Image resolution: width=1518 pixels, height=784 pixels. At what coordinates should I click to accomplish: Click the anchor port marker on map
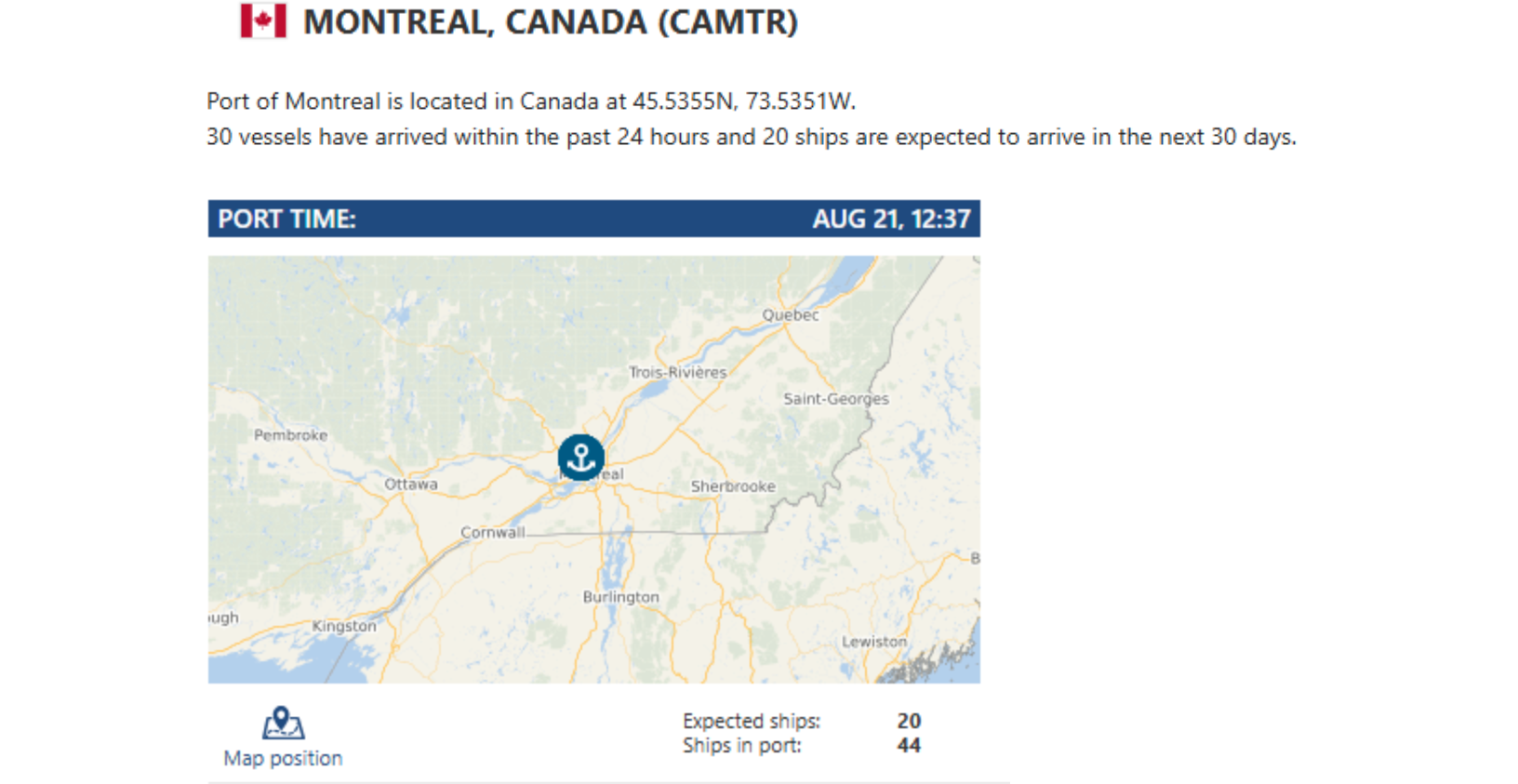coord(581,458)
